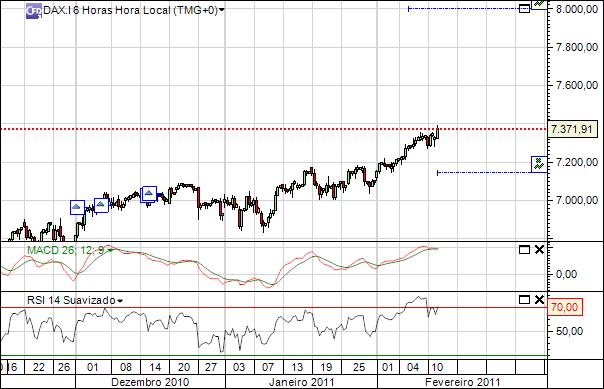Viewport: 604px width, 389px height.
Task: Click the Dezembro 2010 month label
Action: pos(150,382)
